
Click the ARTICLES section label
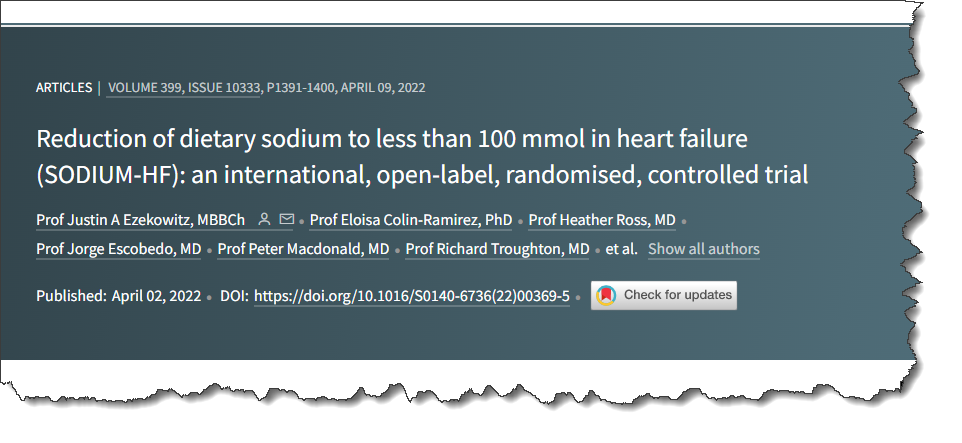(64, 88)
